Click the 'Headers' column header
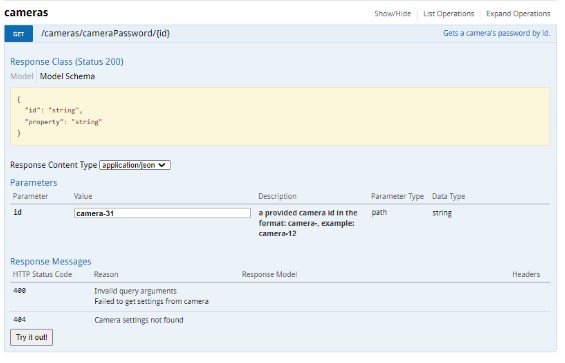The image size is (565, 363). (526, 274)
